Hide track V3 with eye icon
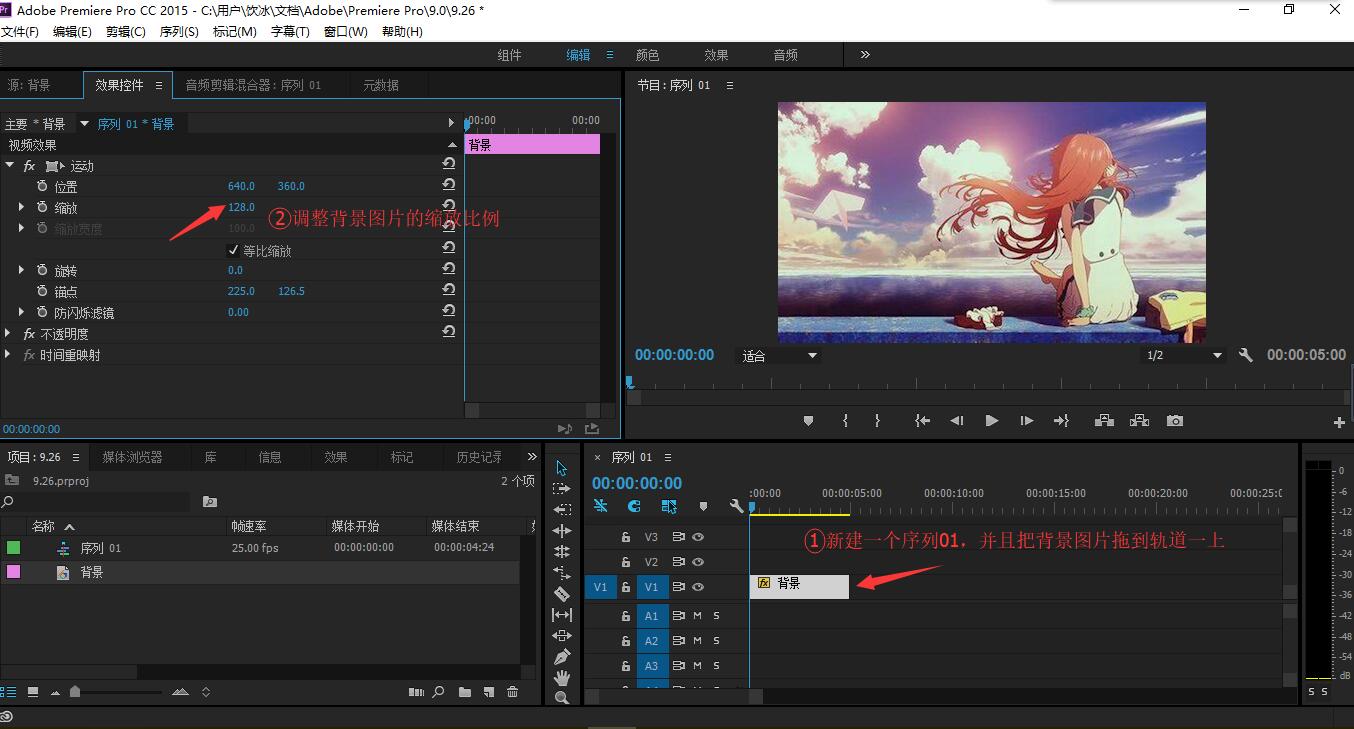The image size is (1354, 729). pos(699,537)
